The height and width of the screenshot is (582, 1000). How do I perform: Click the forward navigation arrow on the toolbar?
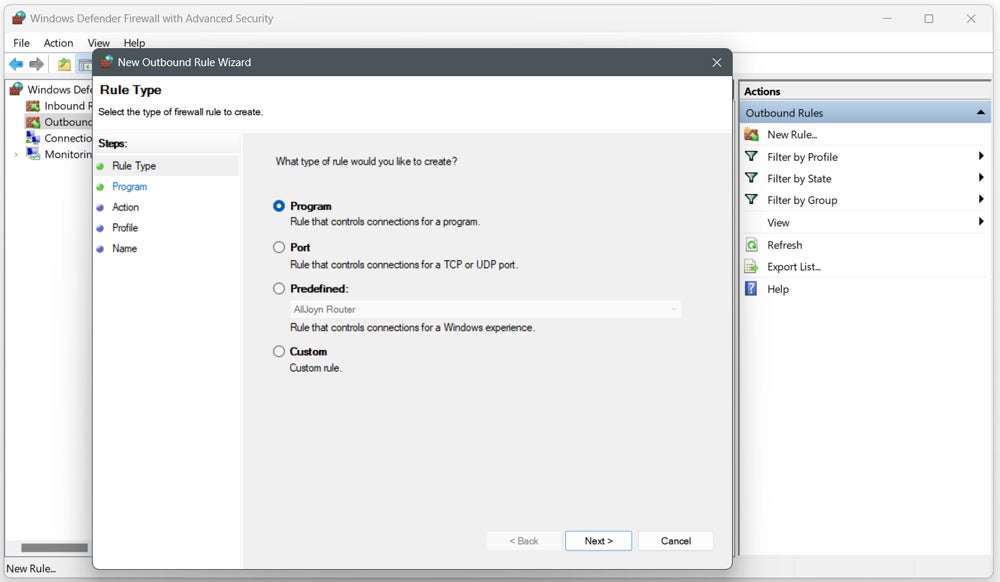(36, 63)
